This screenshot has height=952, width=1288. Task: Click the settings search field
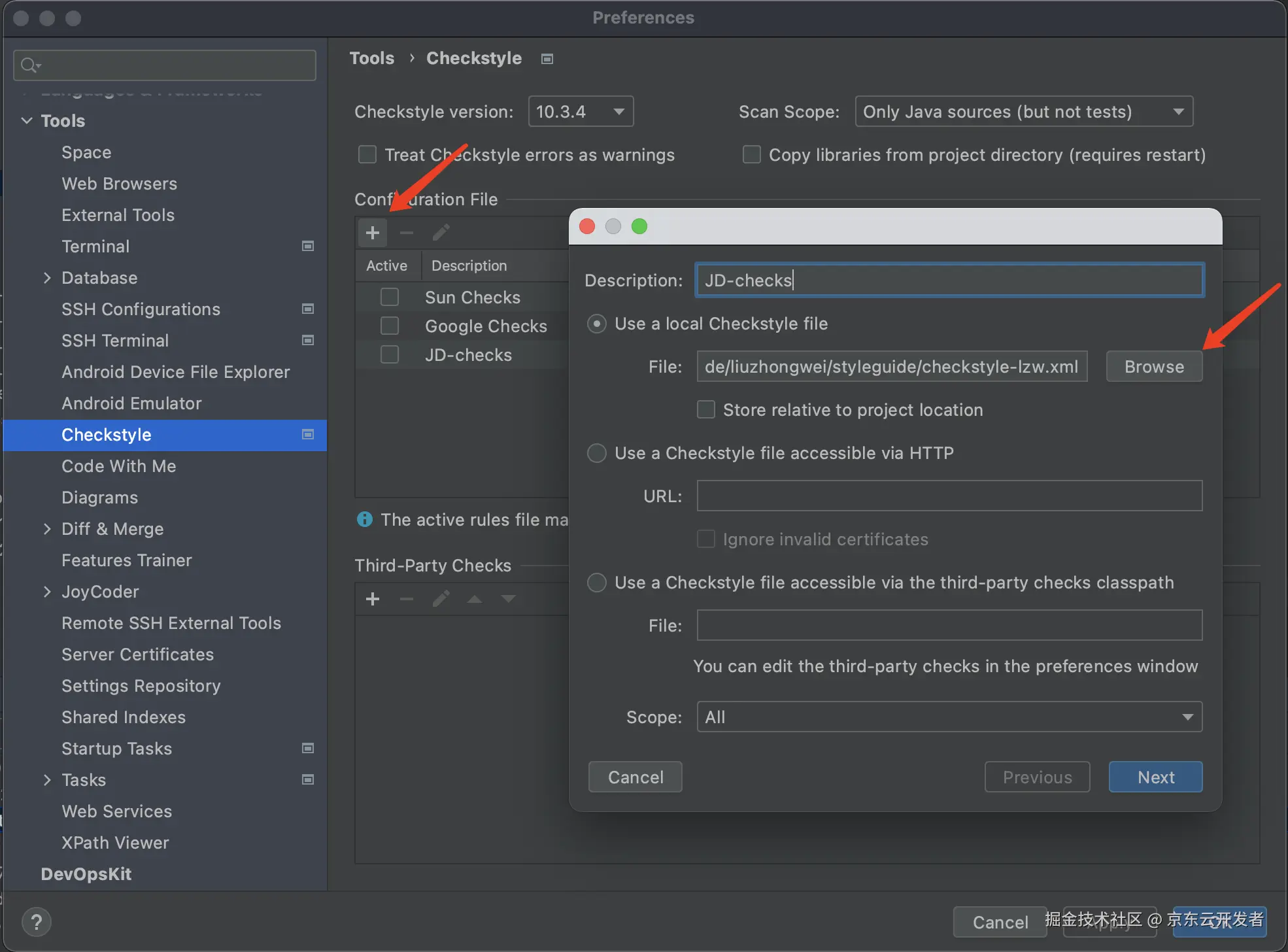point(165,65)
